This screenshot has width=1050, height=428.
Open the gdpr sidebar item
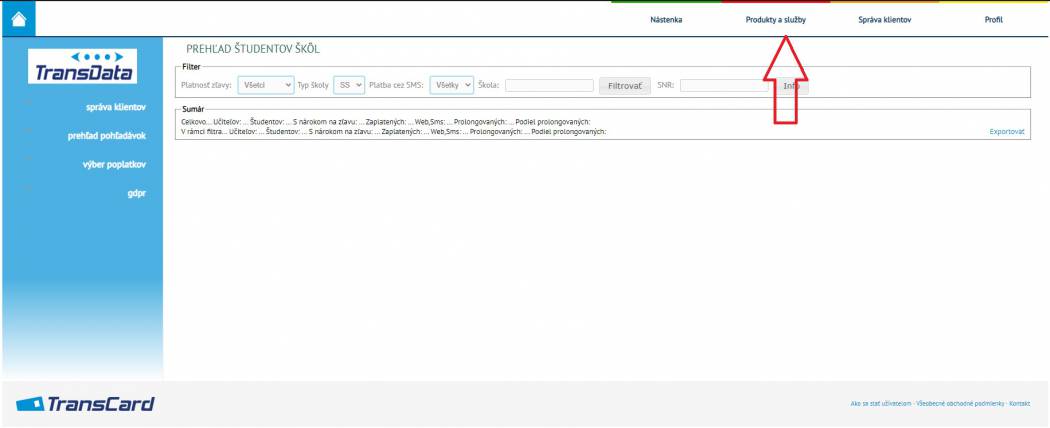click(x=137, y=193)
